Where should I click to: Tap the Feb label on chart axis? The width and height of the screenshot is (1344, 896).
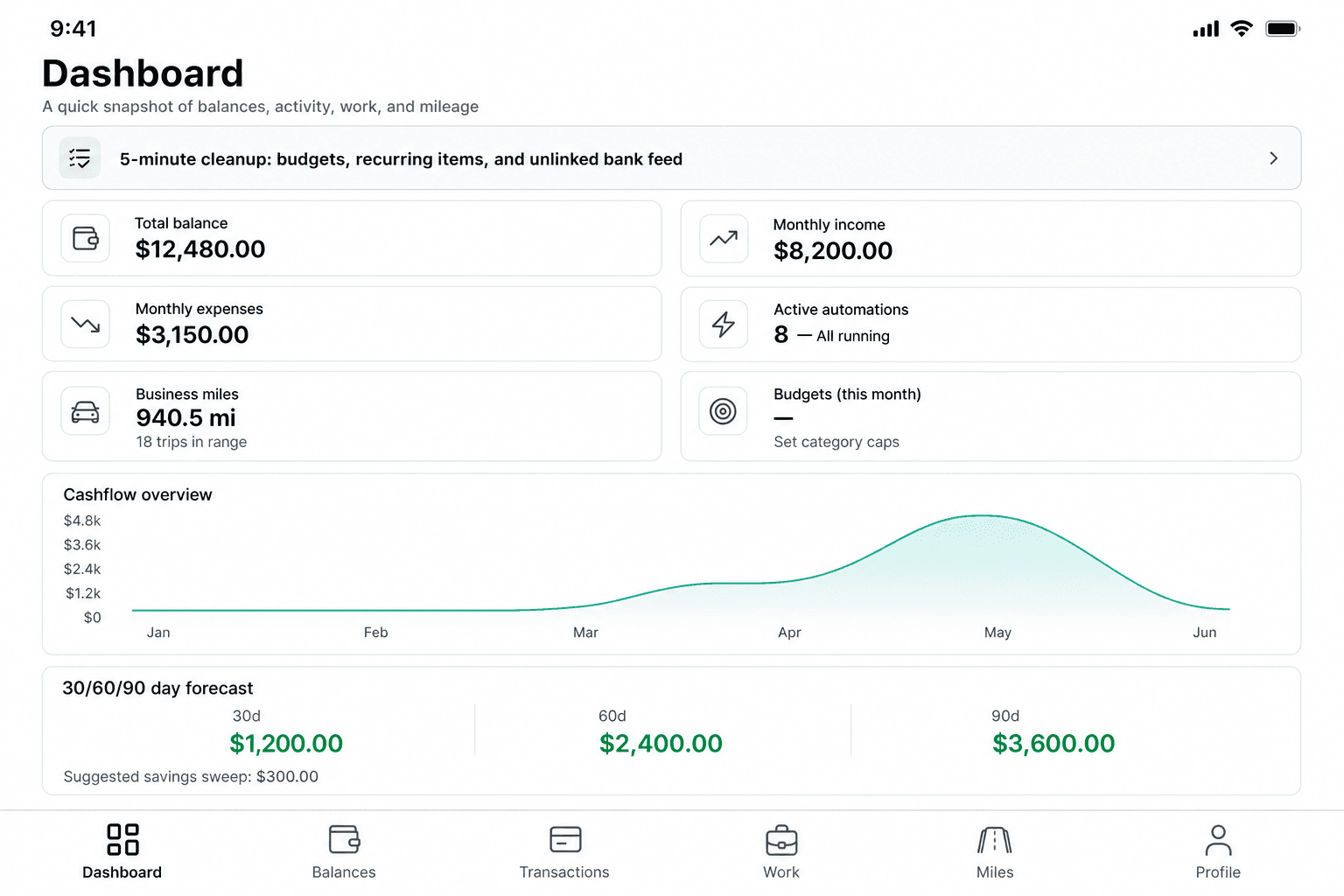[x=376, y=633]
